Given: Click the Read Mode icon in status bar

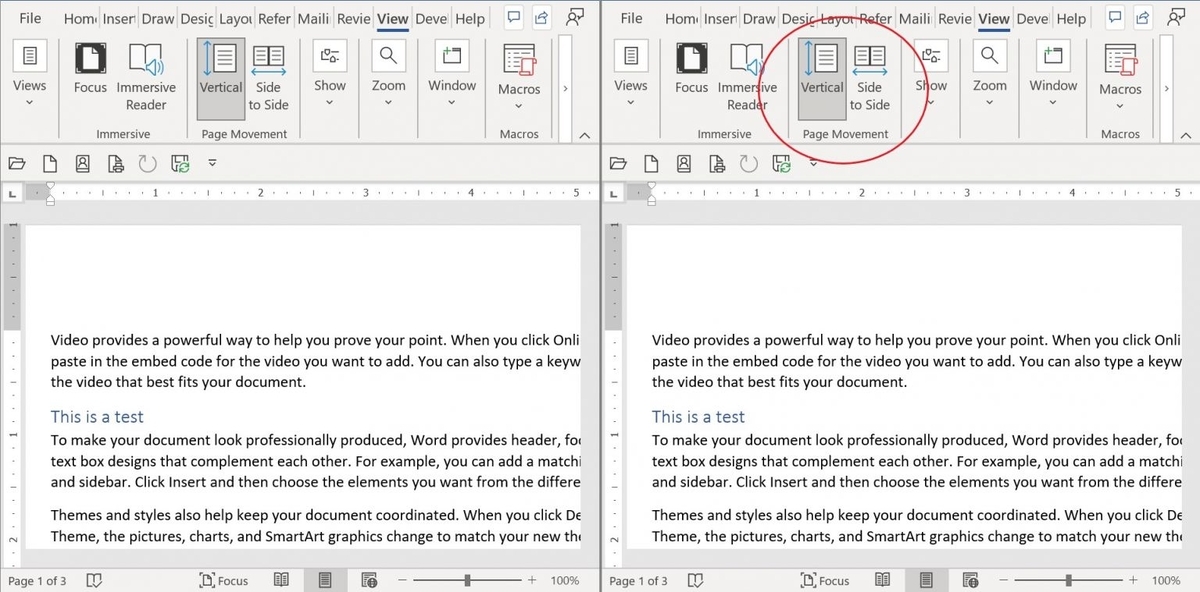Looking at the screenshot, I should pyautogui.click(x=281, y=580).
